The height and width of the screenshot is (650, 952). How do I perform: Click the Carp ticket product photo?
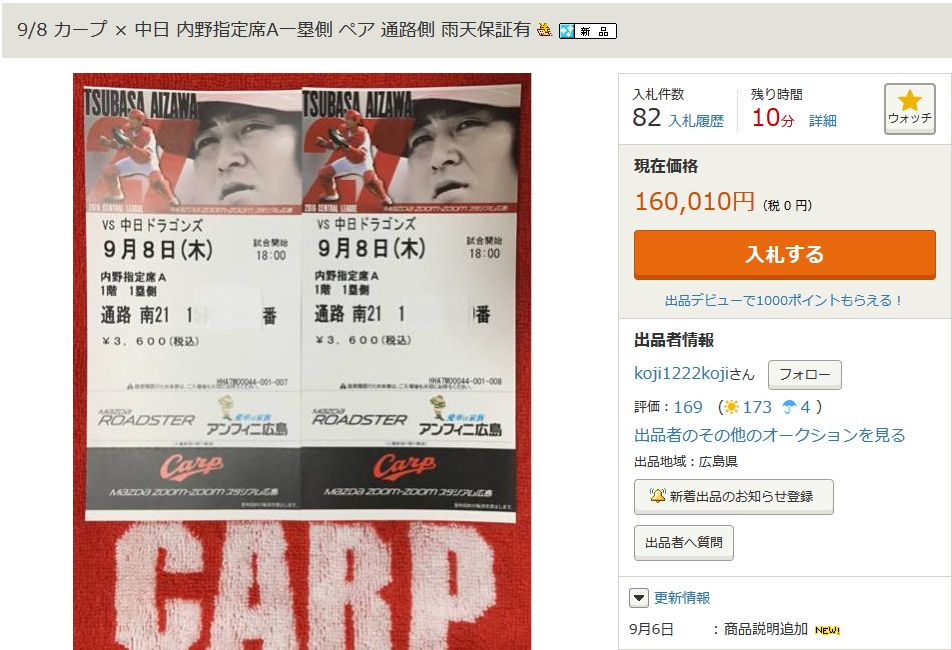click(302, 361)
